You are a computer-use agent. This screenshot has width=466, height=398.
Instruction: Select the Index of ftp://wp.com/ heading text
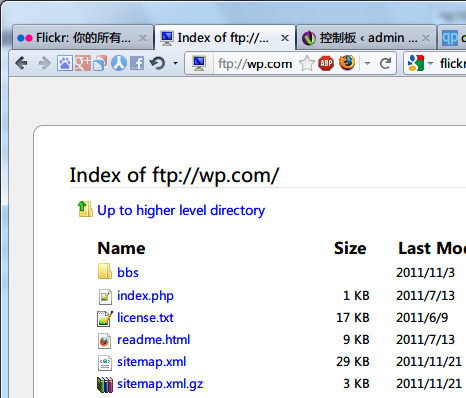click(174, 175)
